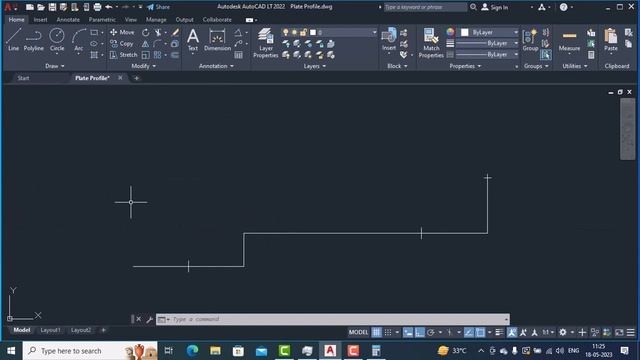Click the Mirror tool icon
This screenshot has width=640, height=360.
(x=145, y=44)
